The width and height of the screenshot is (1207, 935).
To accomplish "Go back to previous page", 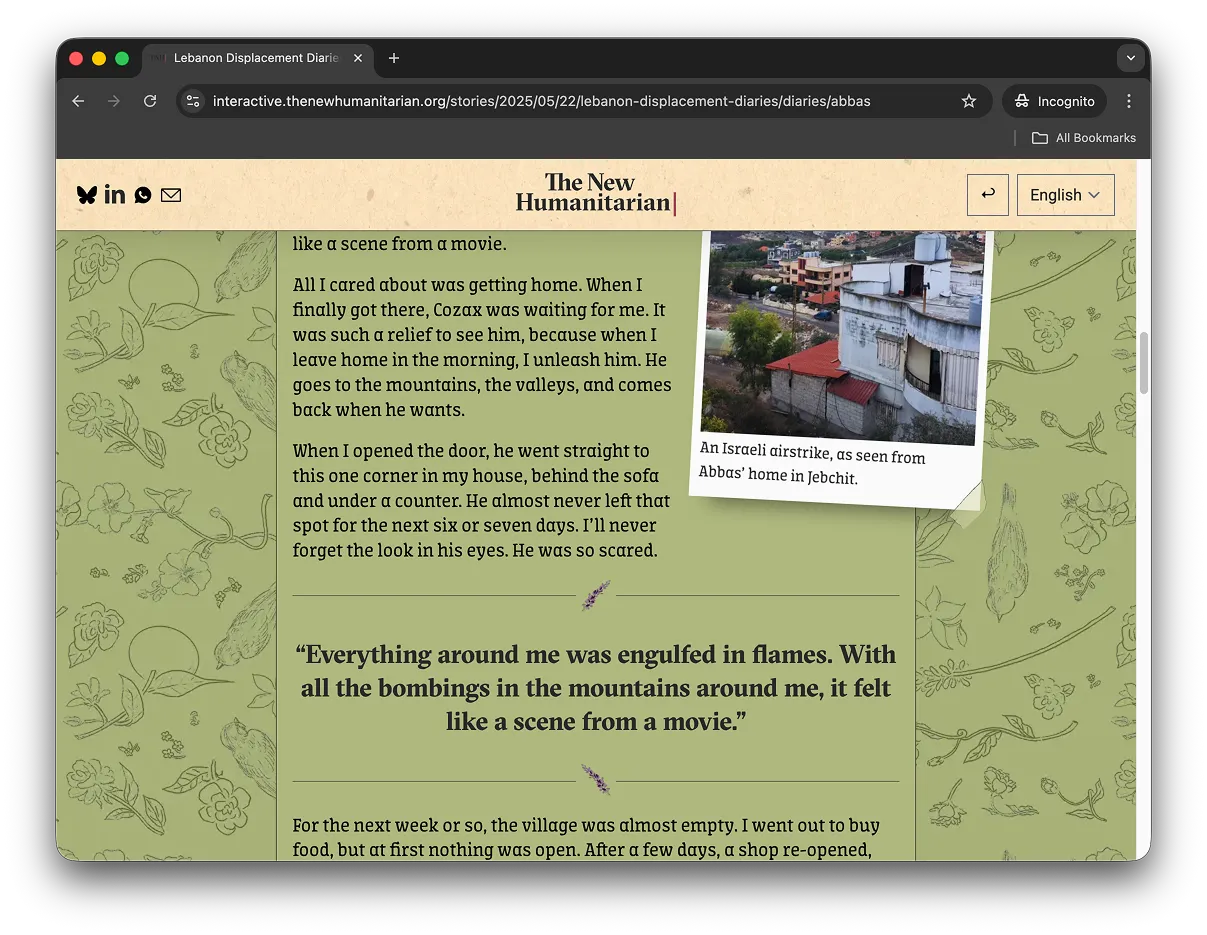I will point(78,101).
